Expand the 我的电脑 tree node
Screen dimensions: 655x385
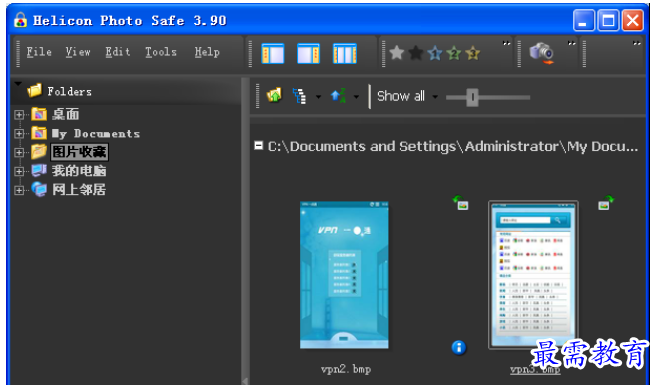pyautogui.click(x=19, y=171)
